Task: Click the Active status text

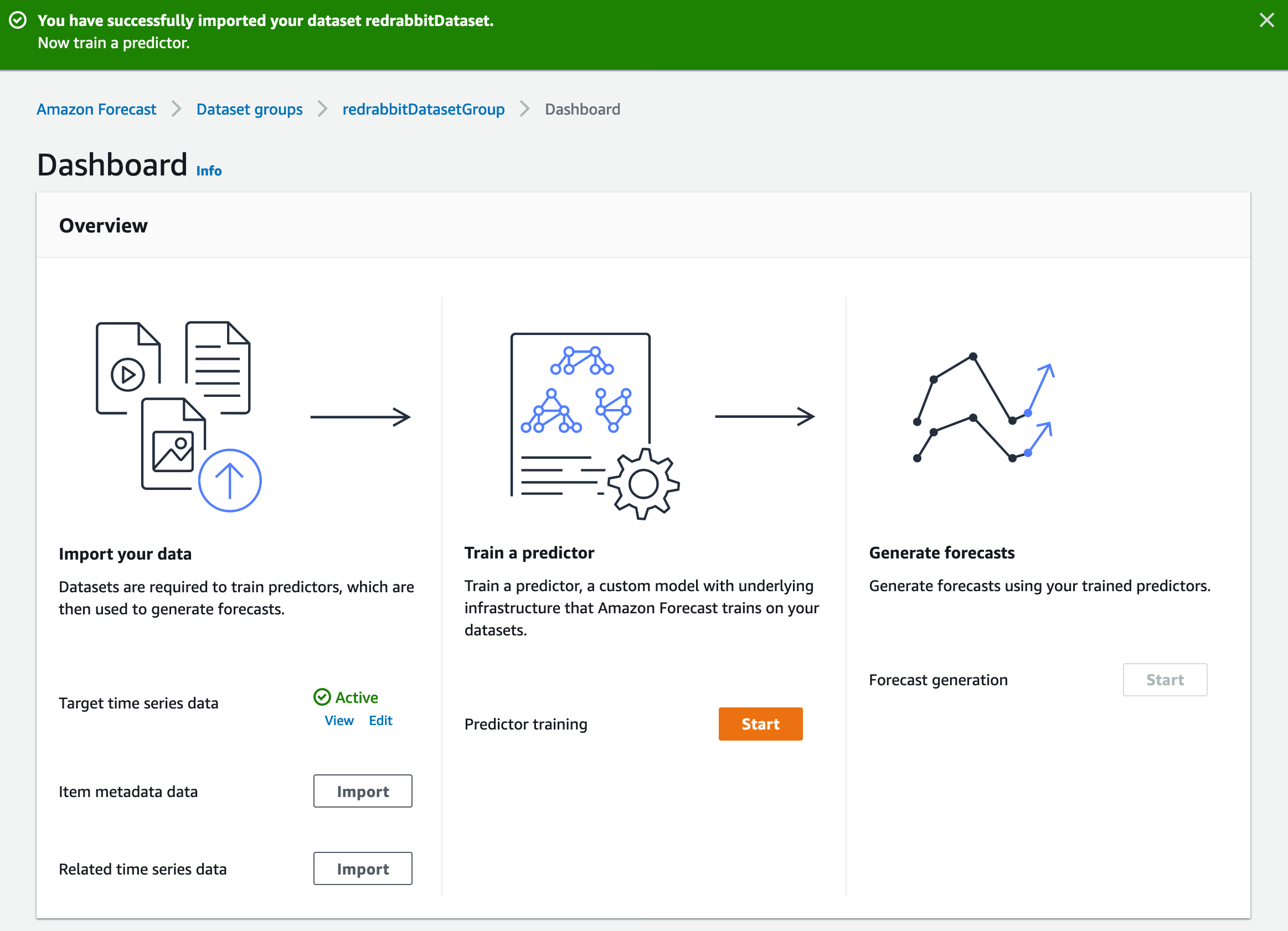Action: 357,697
